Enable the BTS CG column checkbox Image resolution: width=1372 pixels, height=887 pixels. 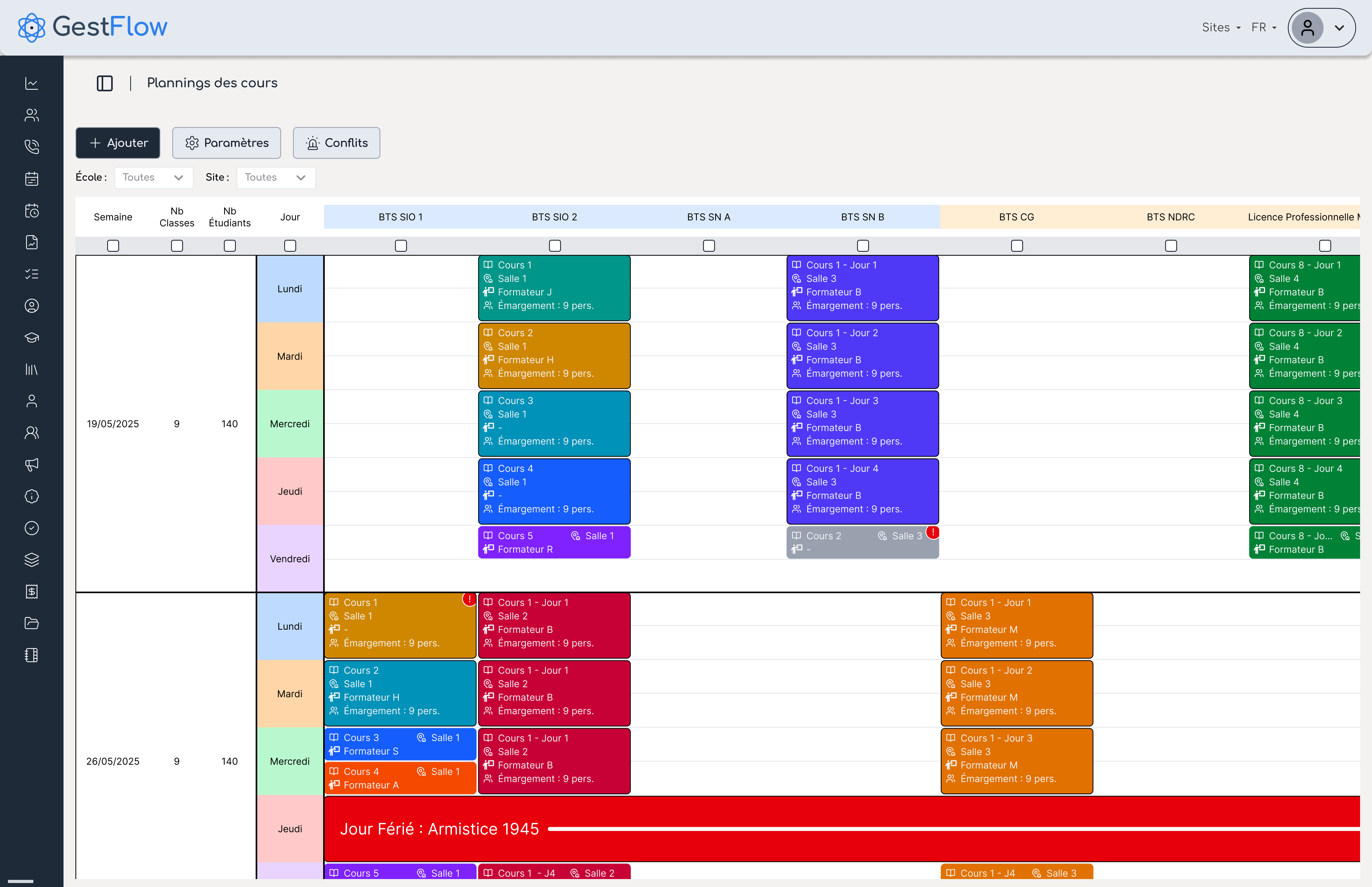[1017, 246]
